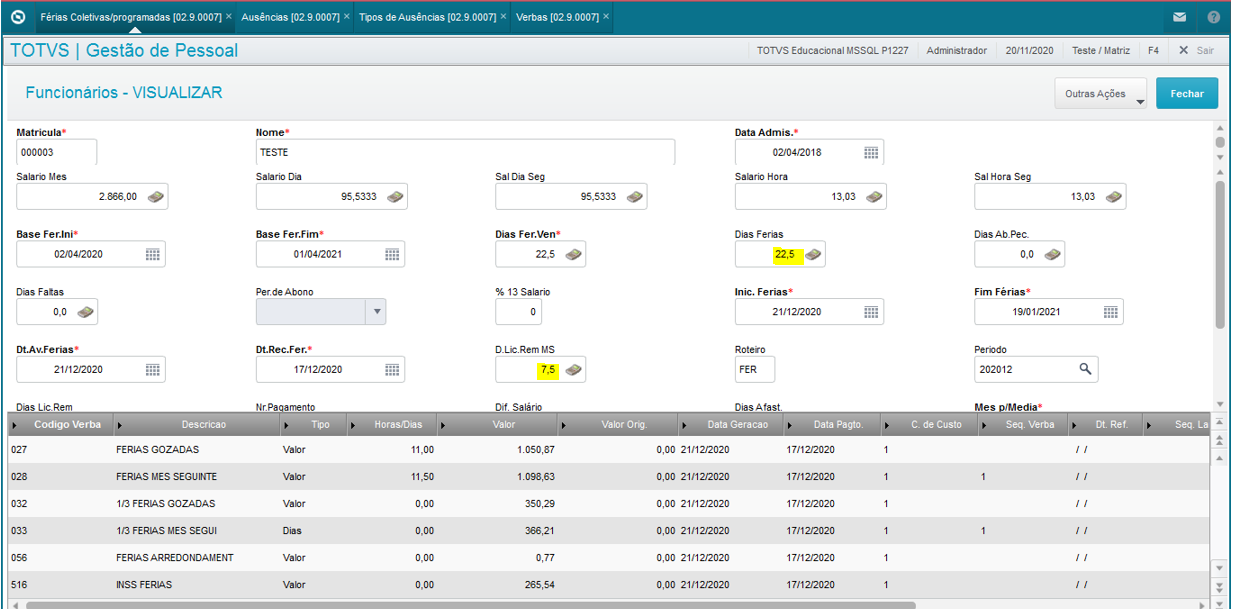Open calculator icon in Sal Dia Seg field

coord(635,197)
